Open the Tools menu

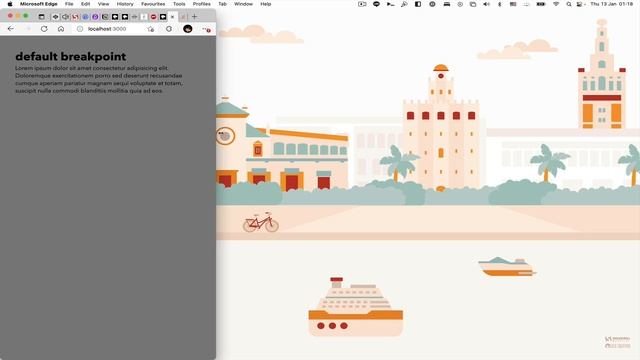pos(179,4)
